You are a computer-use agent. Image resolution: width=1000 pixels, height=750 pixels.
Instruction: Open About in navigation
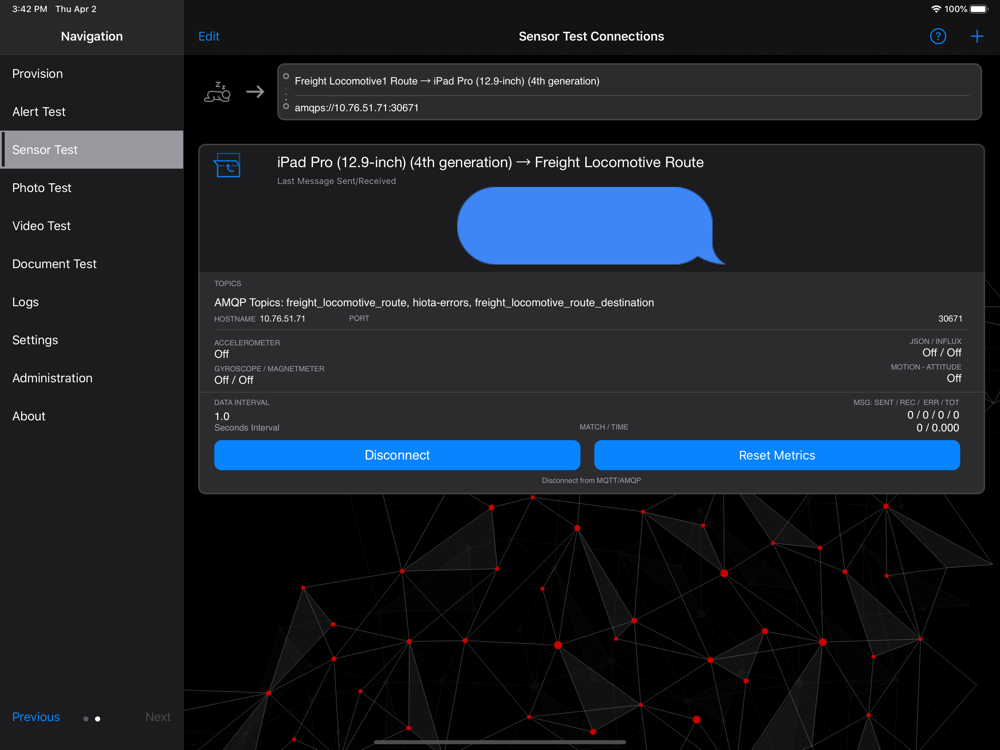point(92,416)
